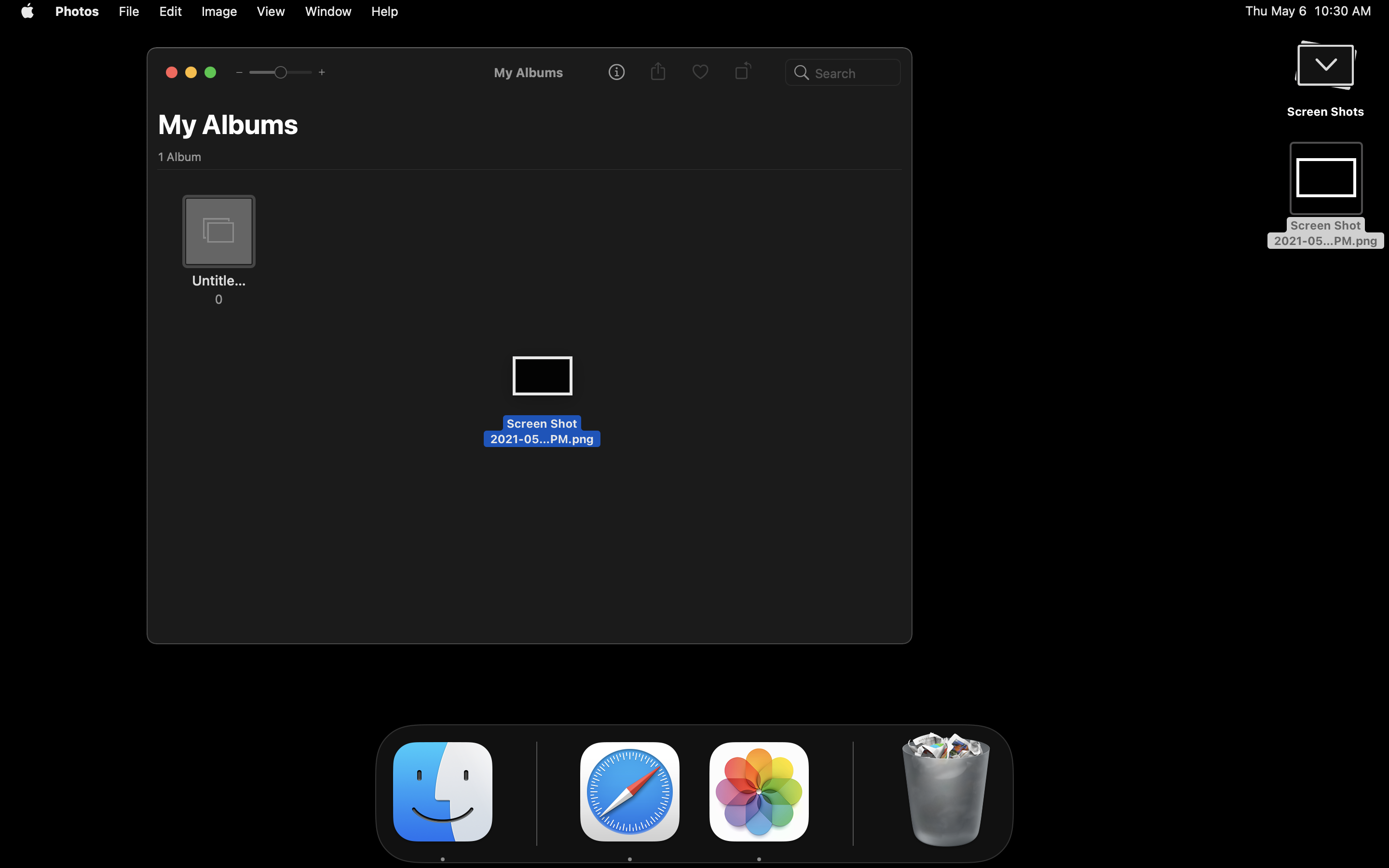Click the date and time in menu bar

click(1307, 12)
